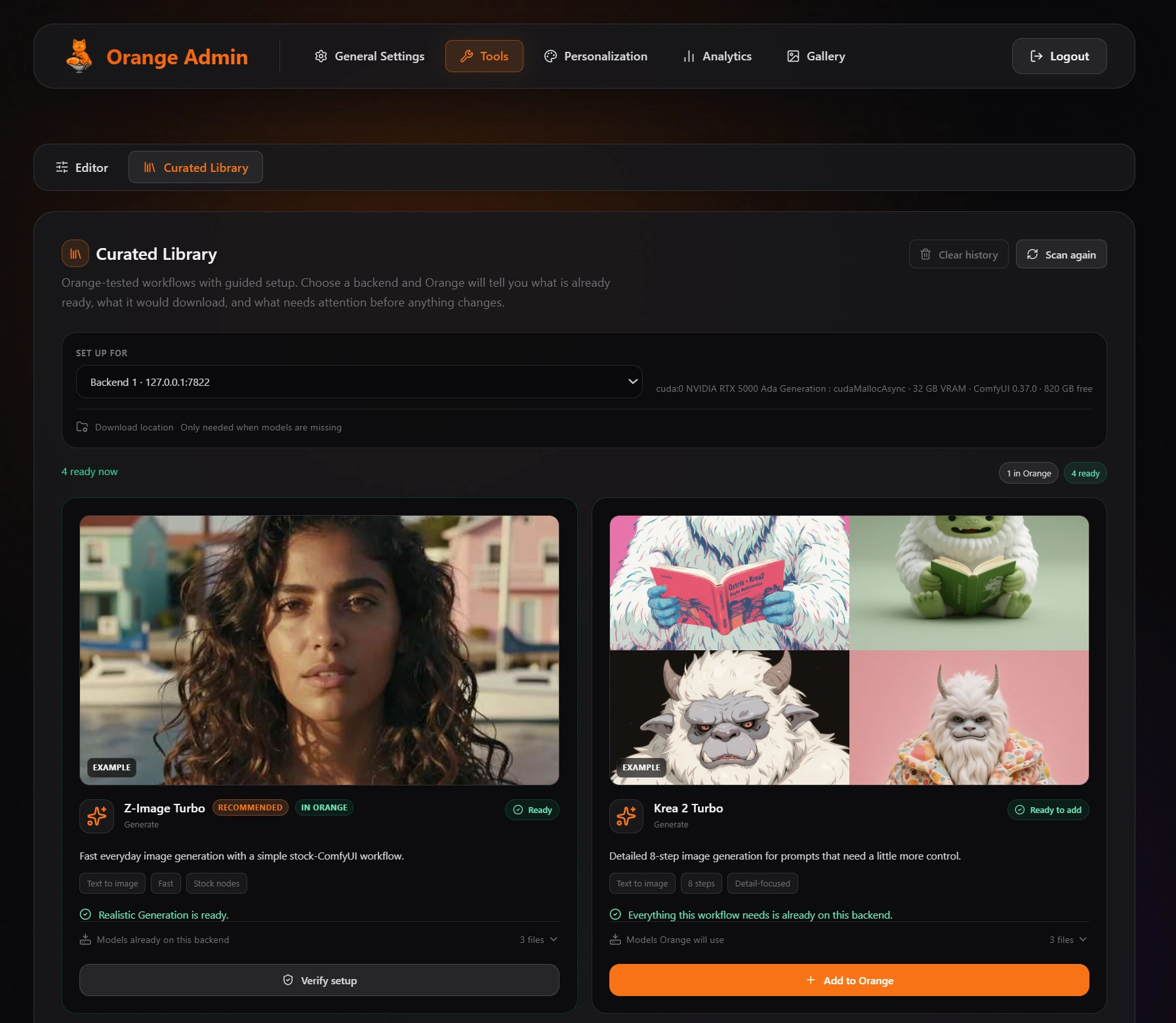The image size is (1176, 1023).
Task: Open the Backend 1 127.0.0.1:7822 dropdown
Action: pyautogui.click(x=359, y=381)
